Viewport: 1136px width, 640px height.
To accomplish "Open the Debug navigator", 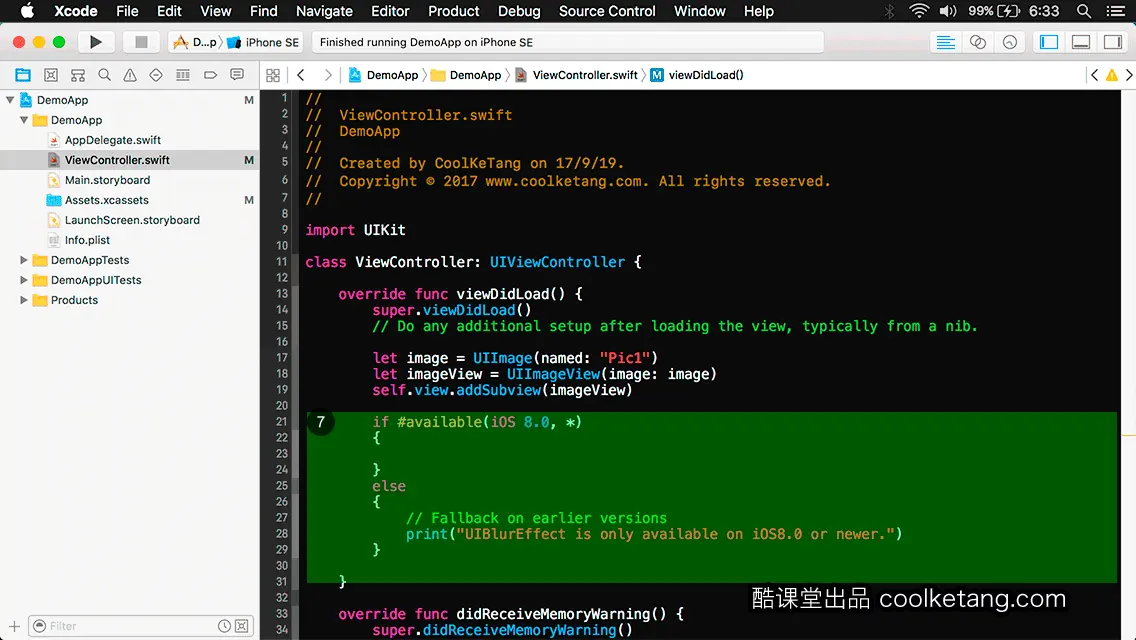I will click(x=183, y=75).
